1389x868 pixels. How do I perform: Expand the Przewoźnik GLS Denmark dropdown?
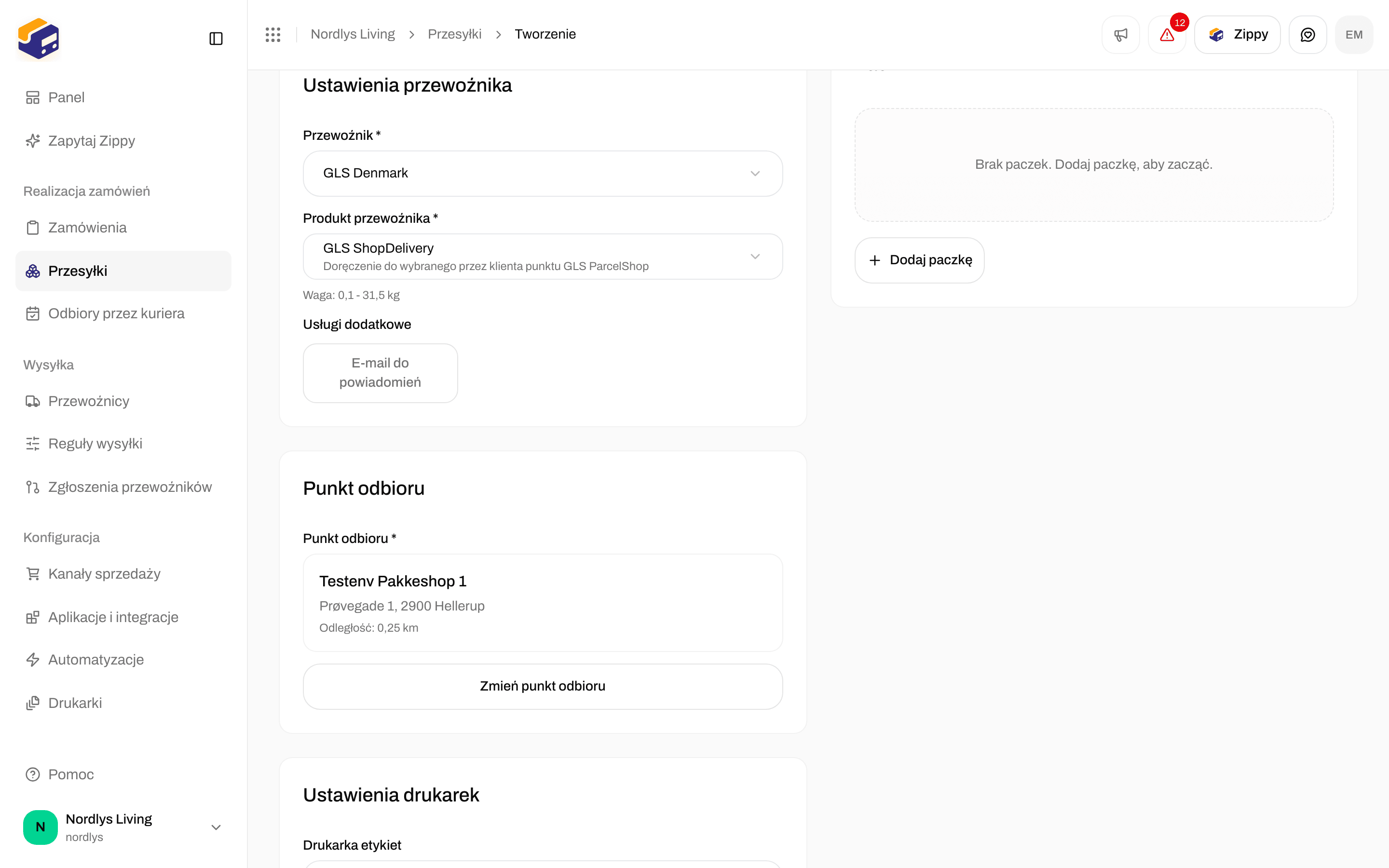[543, 174]
